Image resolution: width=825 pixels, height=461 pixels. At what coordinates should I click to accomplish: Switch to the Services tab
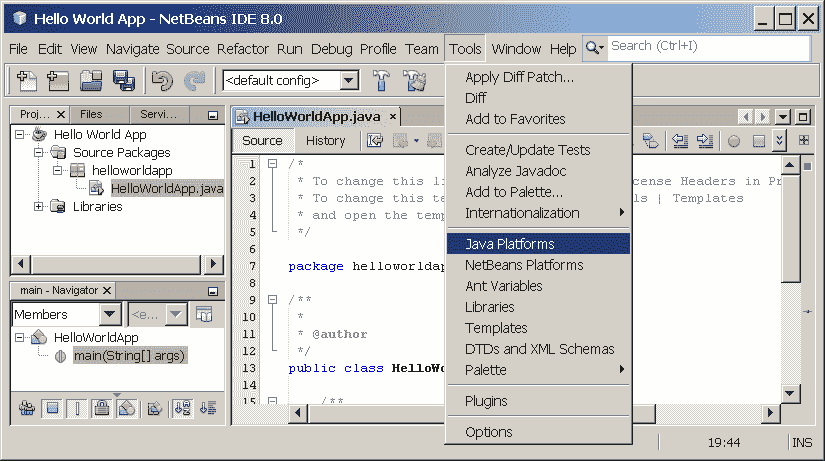pos(158,114)
